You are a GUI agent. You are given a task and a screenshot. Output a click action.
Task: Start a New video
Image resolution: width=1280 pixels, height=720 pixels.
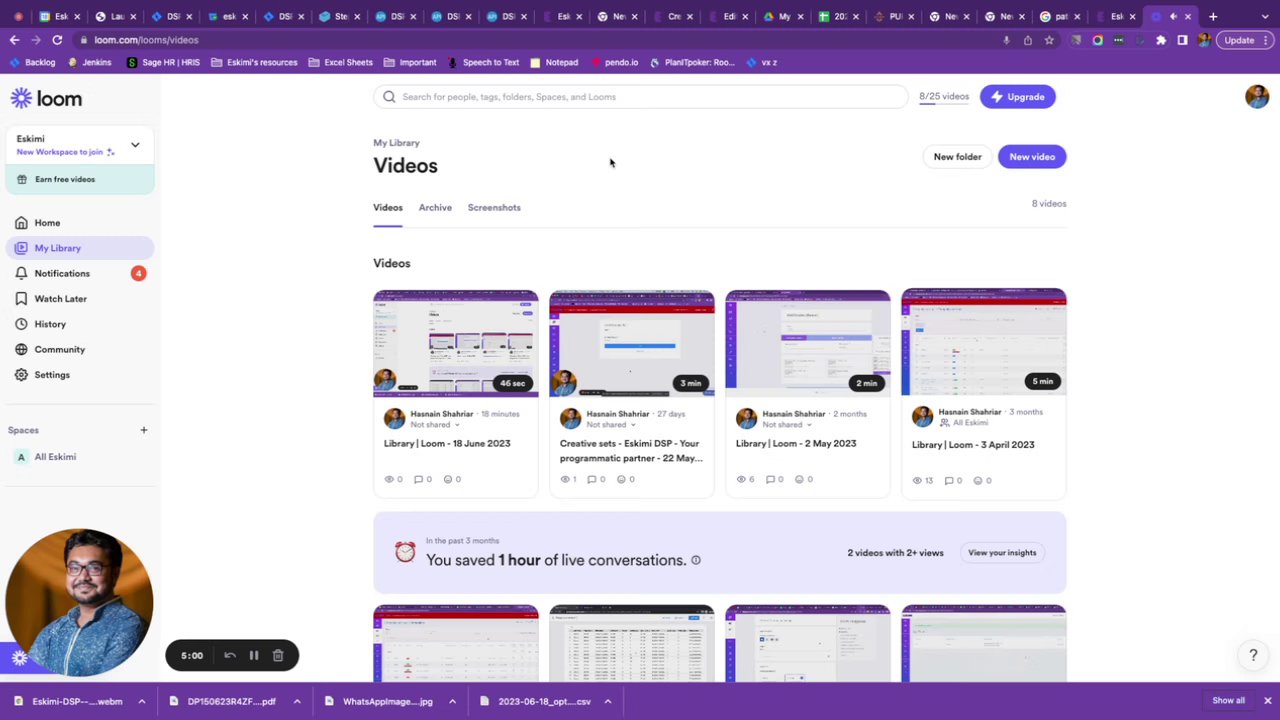[x=1032, y=157]
